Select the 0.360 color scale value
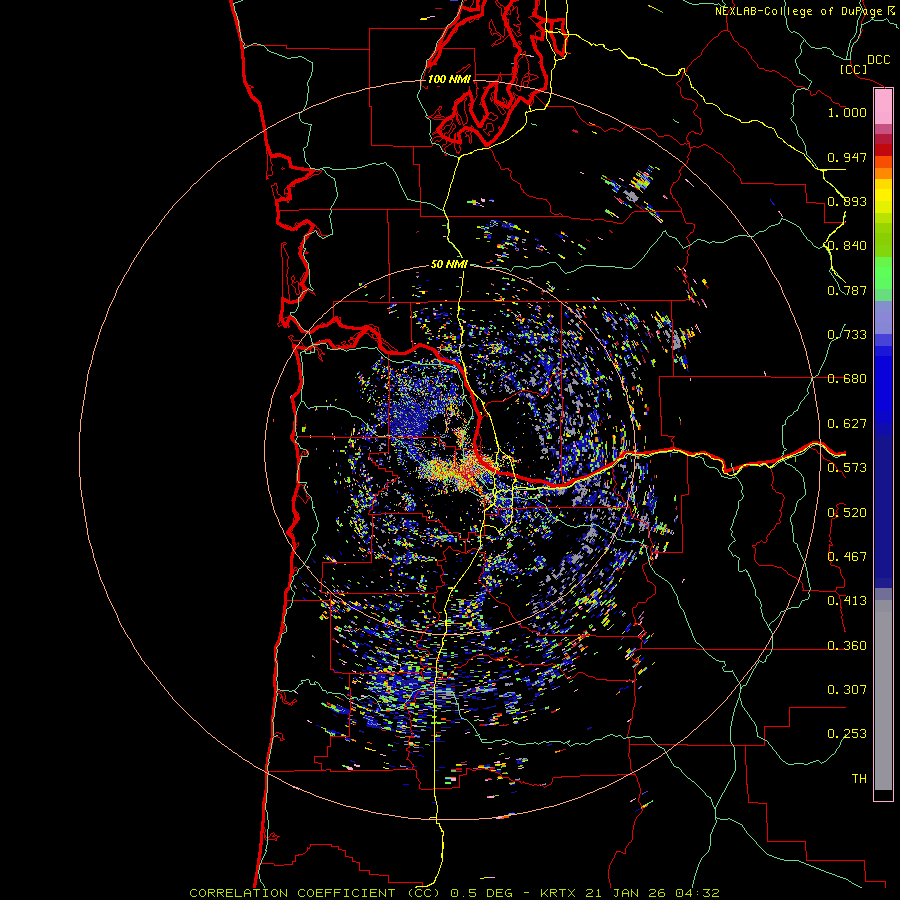The width and height of the screenshot is (900, 900). (847, 646)
